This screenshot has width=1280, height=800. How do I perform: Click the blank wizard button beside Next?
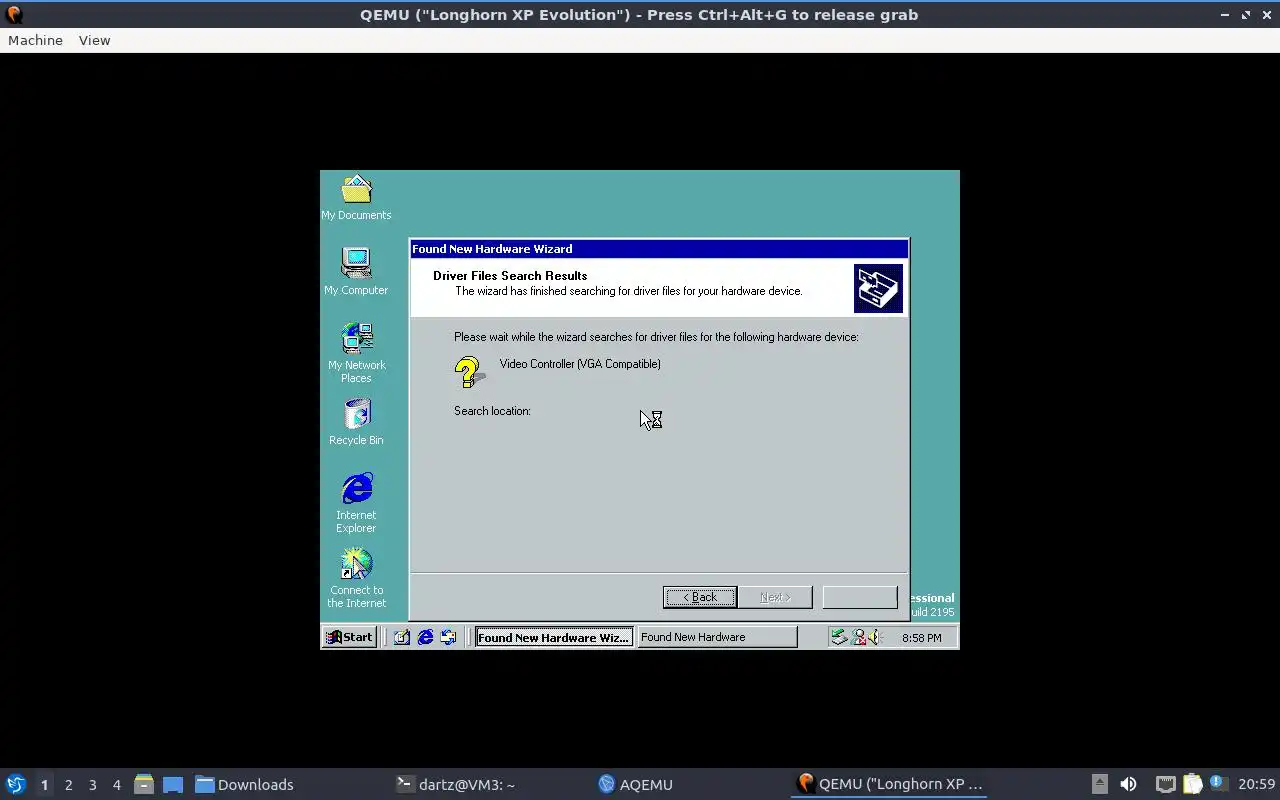click(x=860, y=597)
